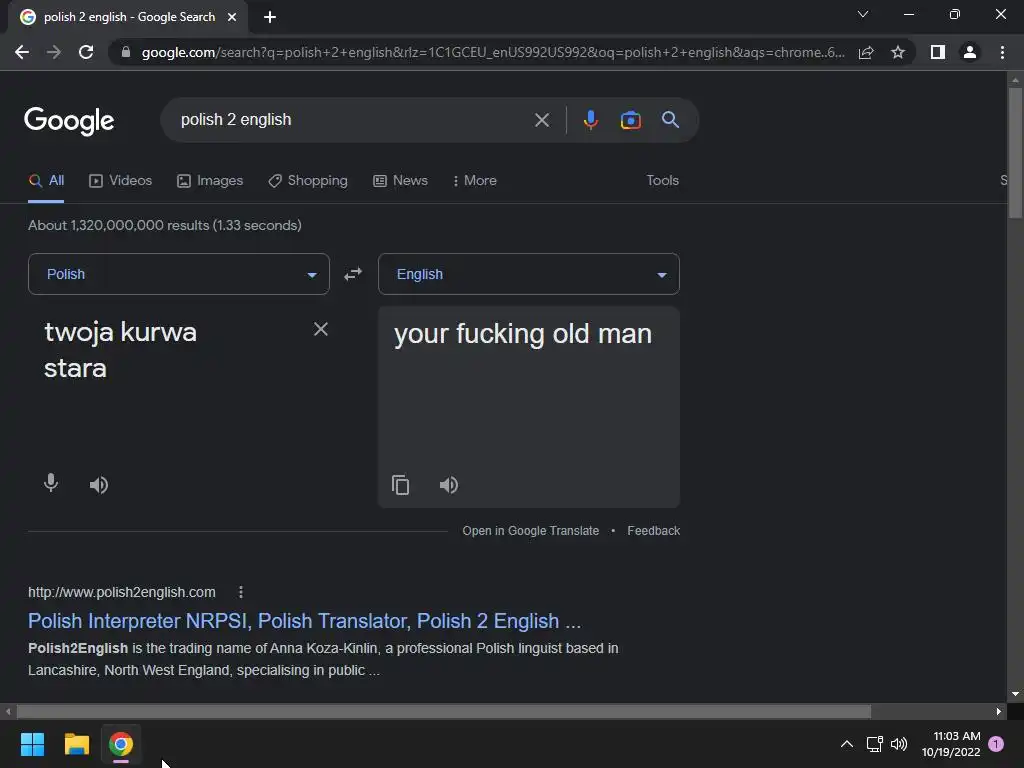
Task: Toggle the browser side panel
Action: click(938, 52)
